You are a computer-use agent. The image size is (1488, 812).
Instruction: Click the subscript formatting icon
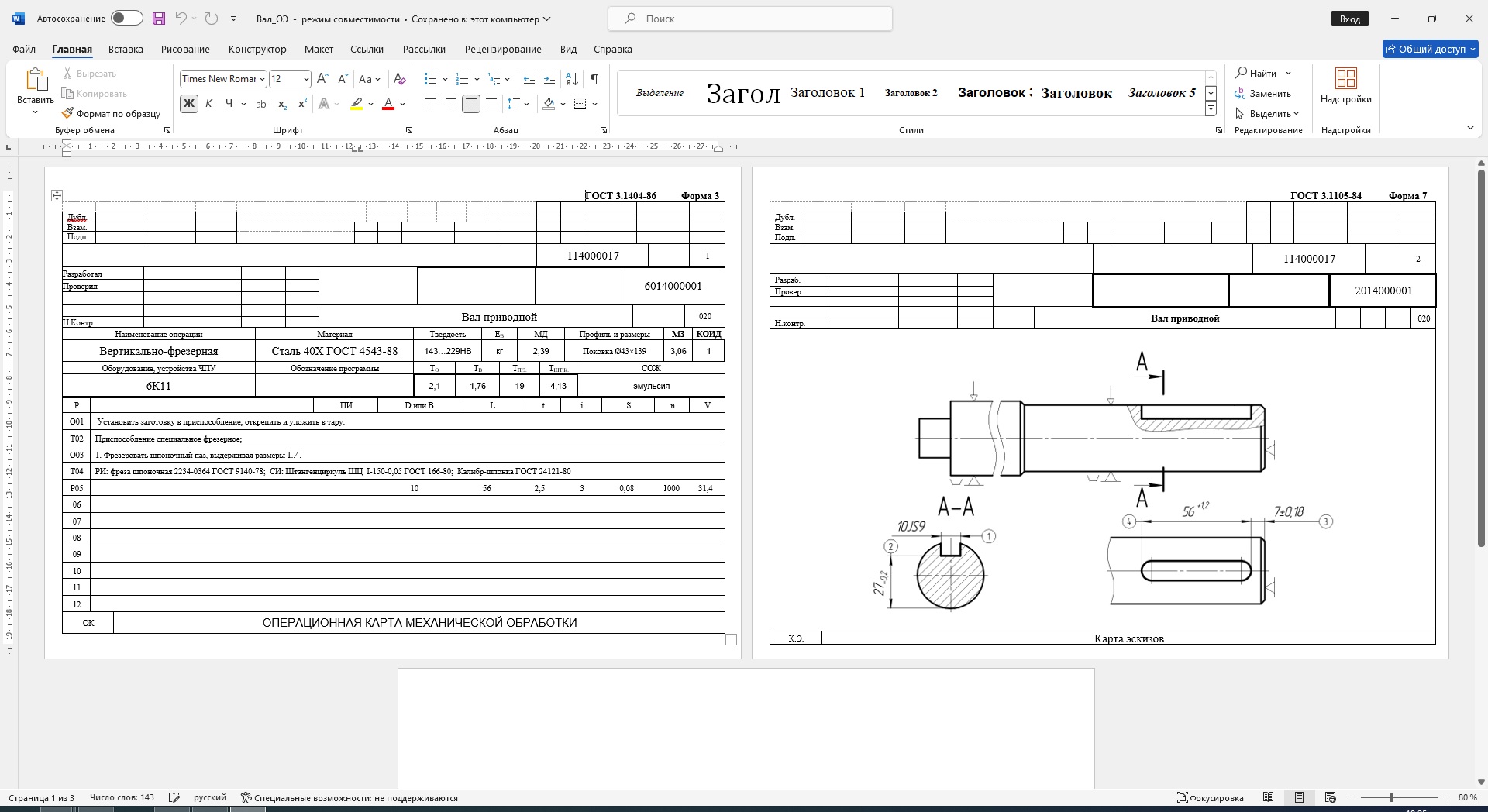282,104
